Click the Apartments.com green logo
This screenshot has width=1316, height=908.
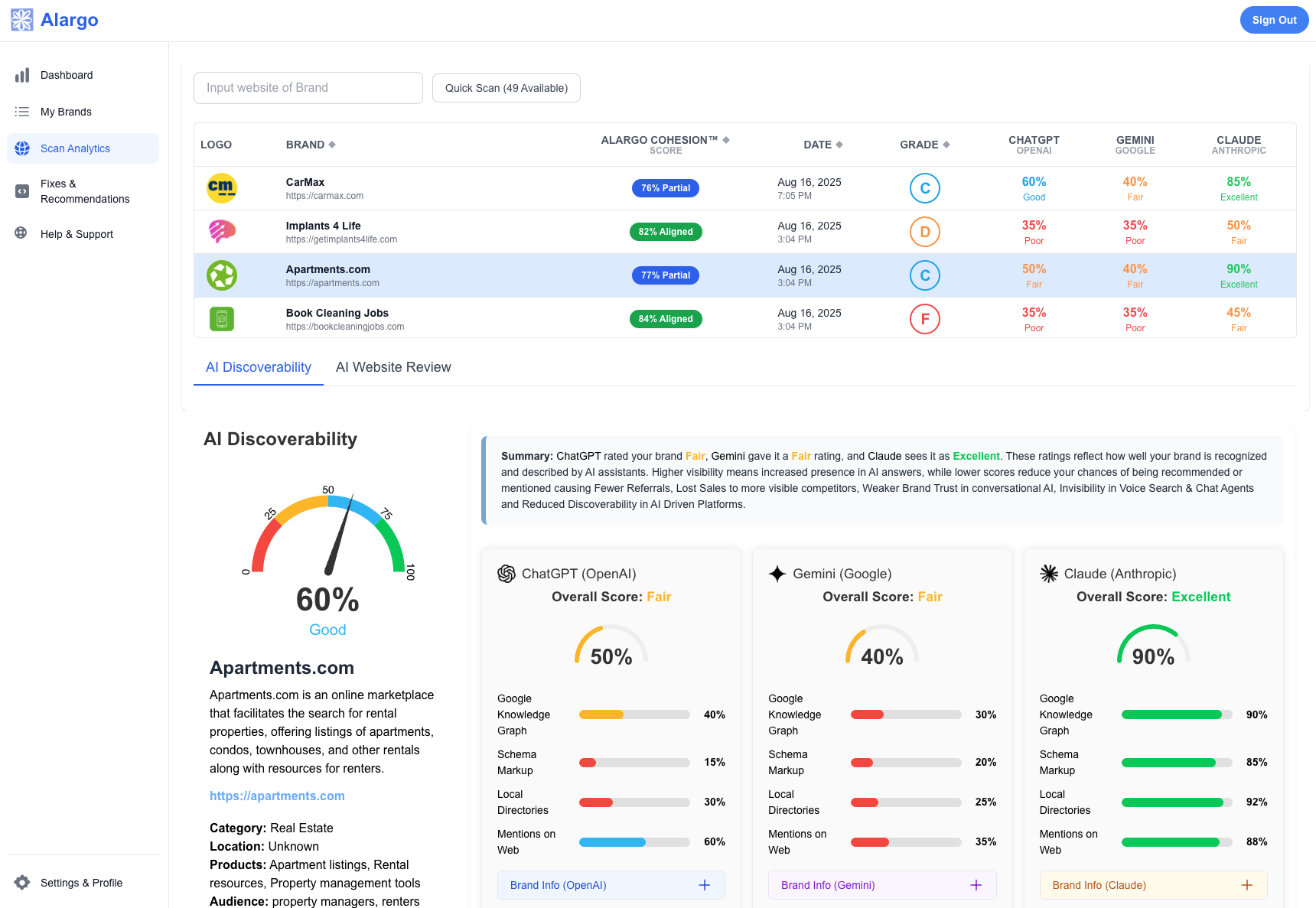(222, 275)
